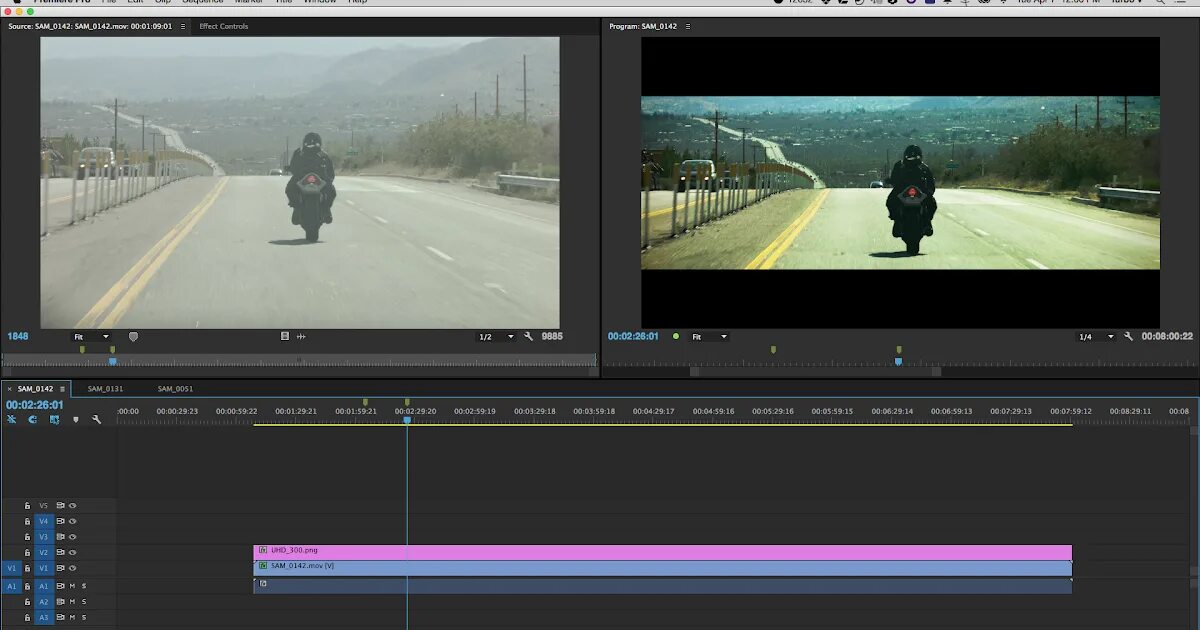Image resolution: width=1200 pixels, height=630 pixels.
Task: Toggle V1 source patching button
Action: pyautogui.click(x=12, y=568)
